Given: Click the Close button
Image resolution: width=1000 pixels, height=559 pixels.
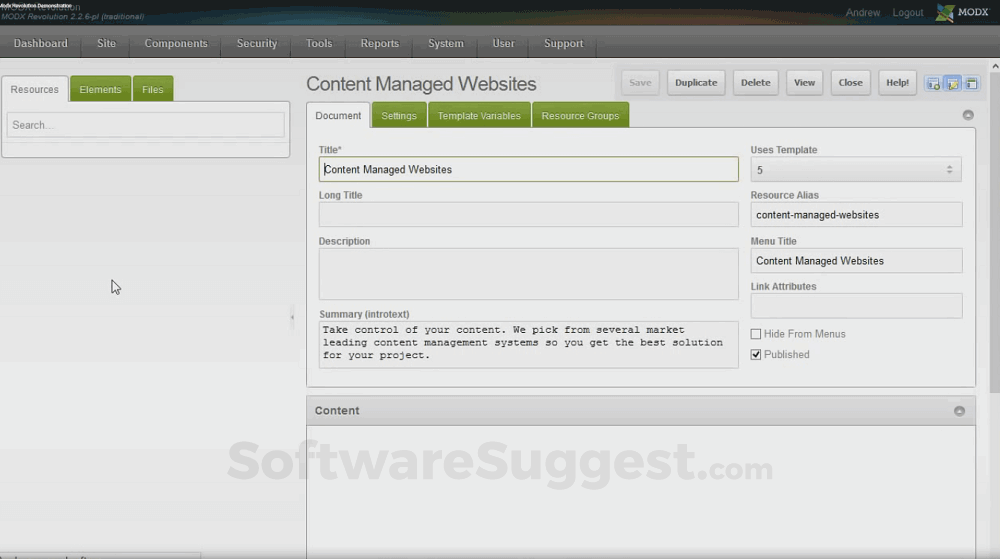Looking at the screenshot, I should point(851,83).
